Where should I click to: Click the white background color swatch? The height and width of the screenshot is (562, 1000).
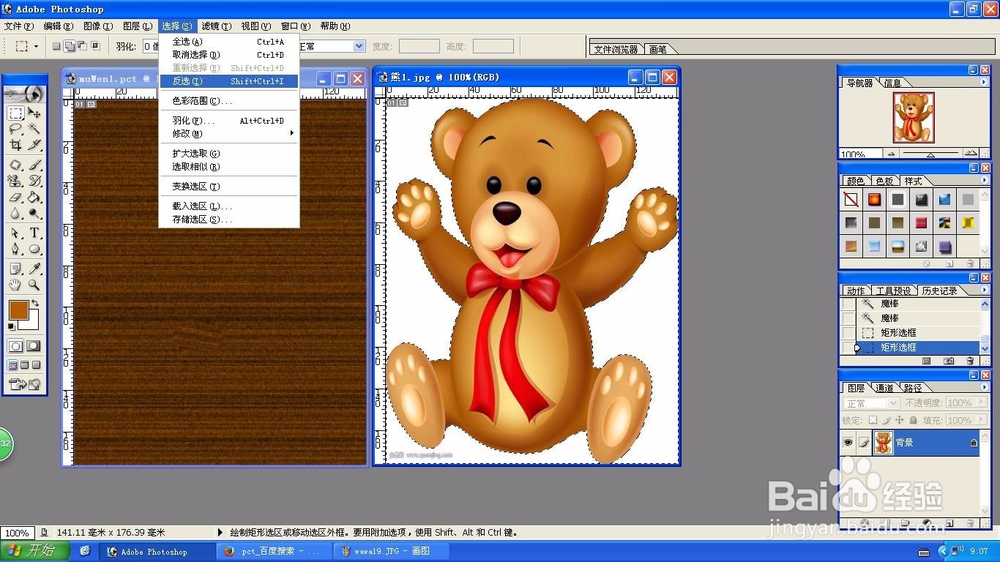click(x=33, y=323)
